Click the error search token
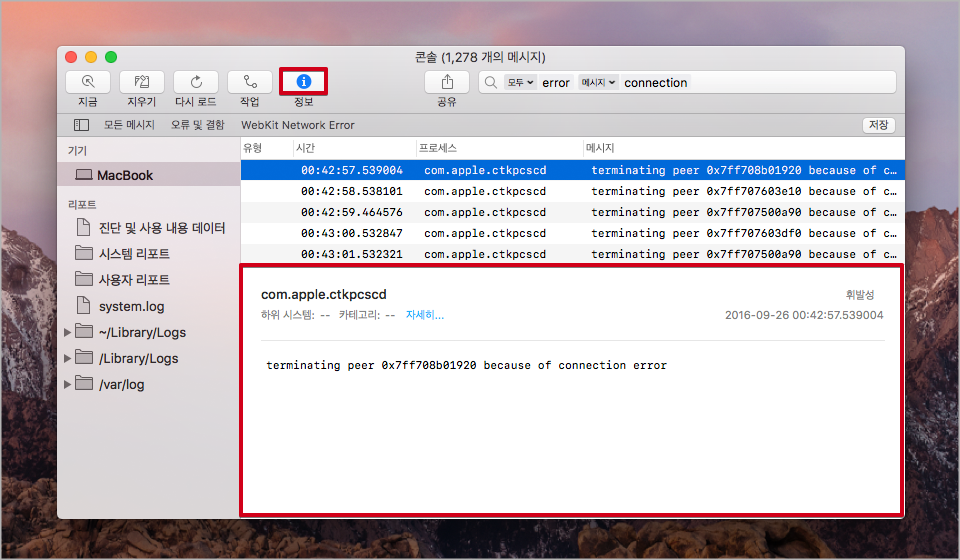The height and width of the screenshot is (560, 960). tap(555, 82)
